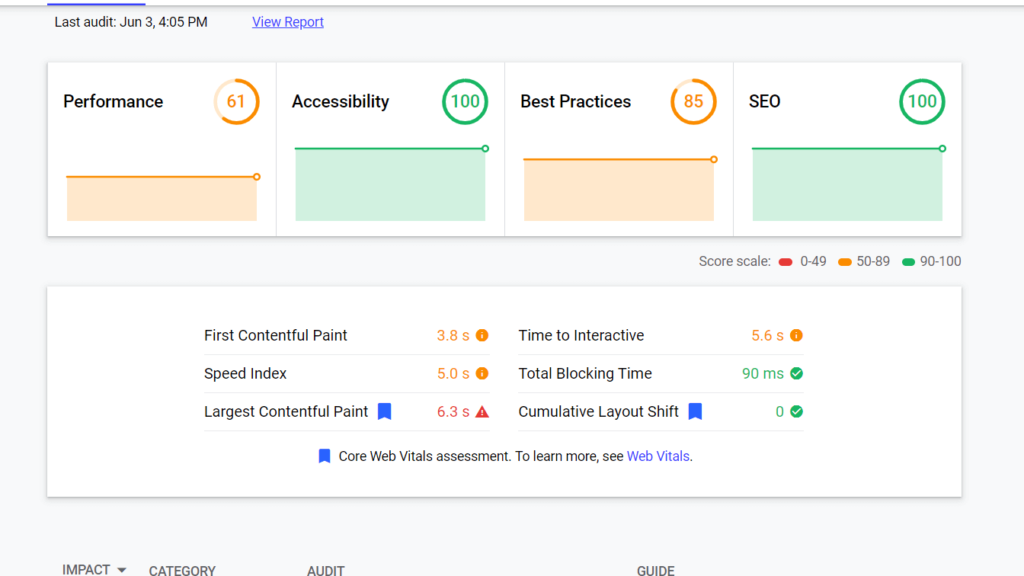Click the 5.0 s metric value
The width and height of the screenshot is (1024, 576).
pos(453,373)
